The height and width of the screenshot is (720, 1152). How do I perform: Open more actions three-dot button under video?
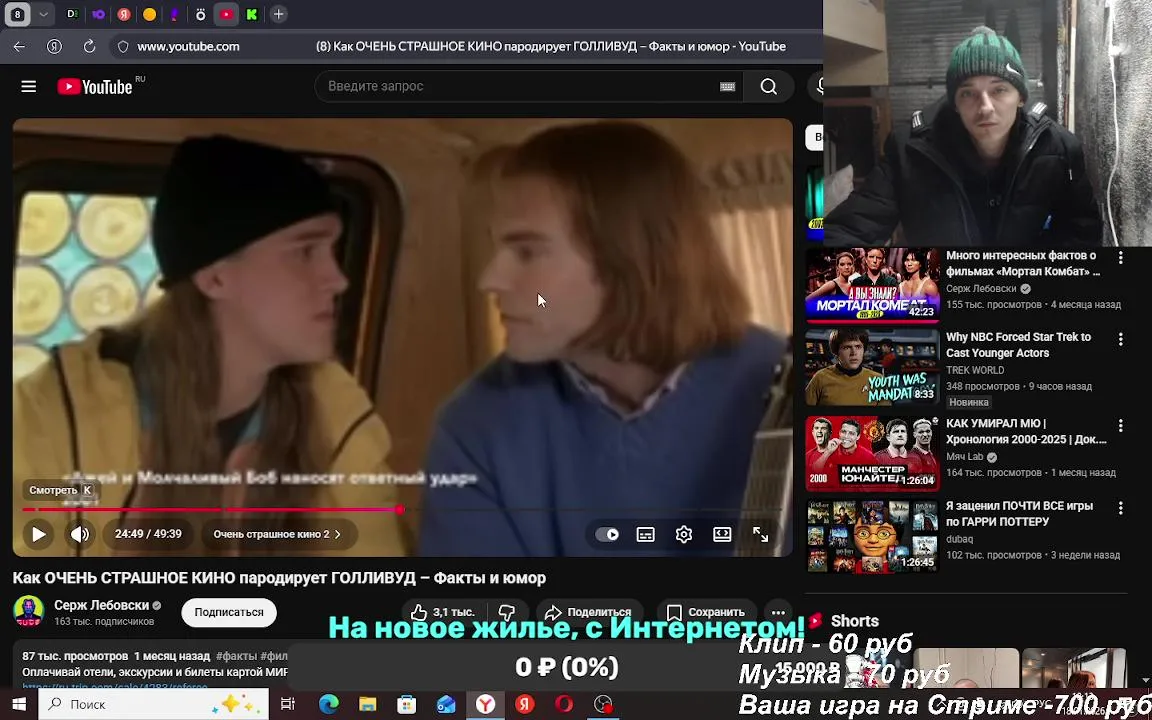tap(778, 612)
